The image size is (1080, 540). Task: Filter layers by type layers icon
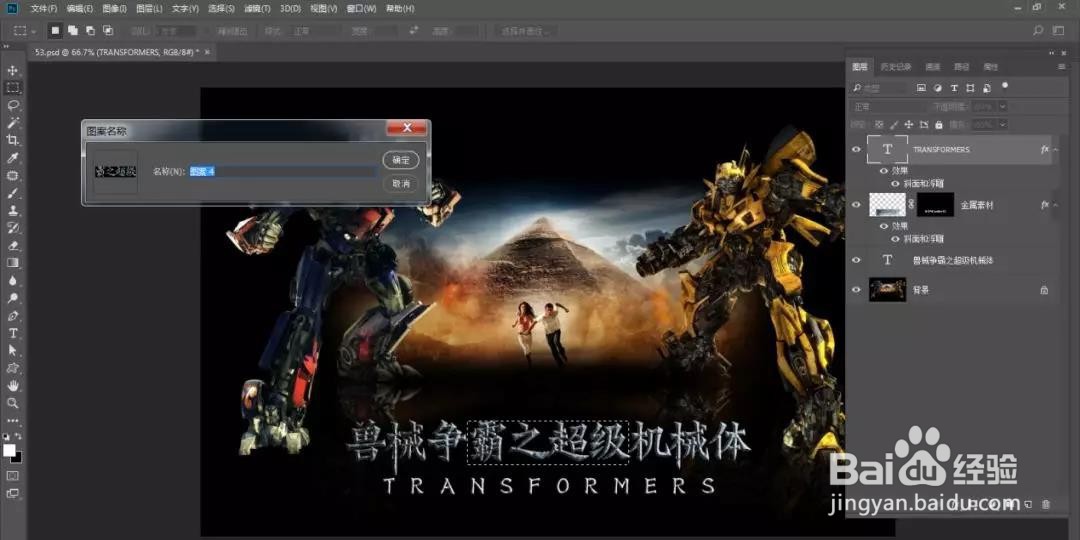coord(954,87)
